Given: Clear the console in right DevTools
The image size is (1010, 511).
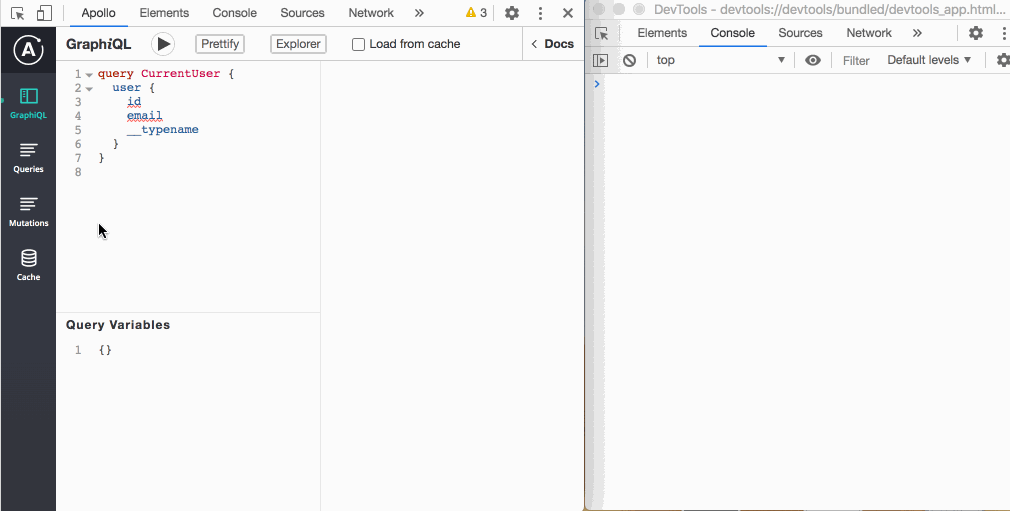Looking at the screenshot, I should pyautogui.click(x=629, y=60).
